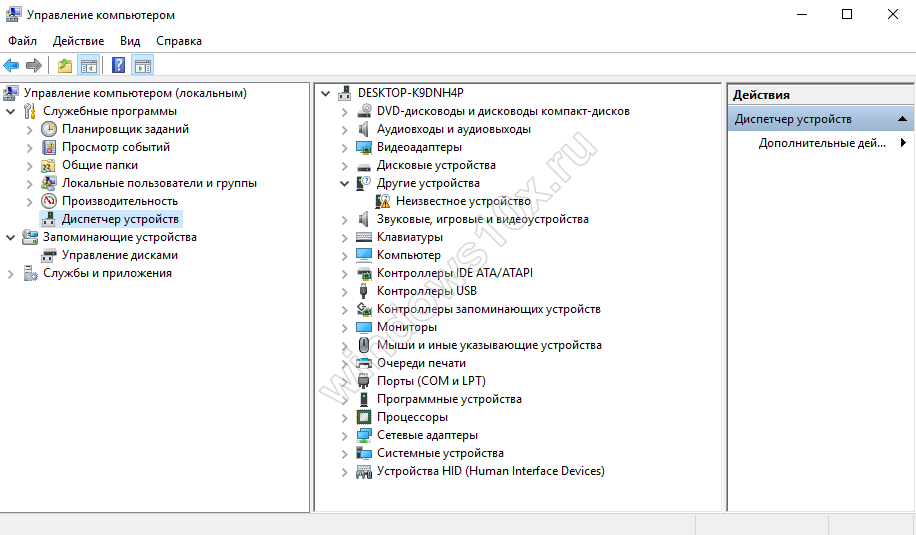Click the up-one-level folder toolbar icon
This screenshot has width=916, height=535.
65,66
